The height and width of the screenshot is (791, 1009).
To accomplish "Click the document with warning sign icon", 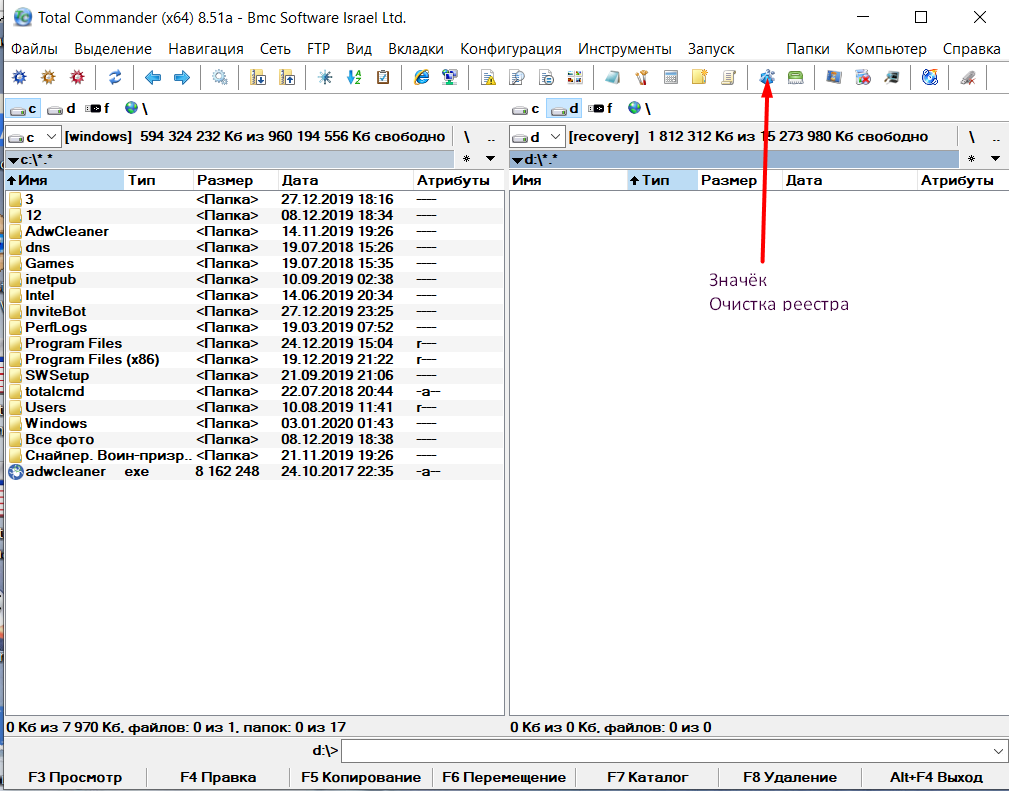I will coord(488,78).
